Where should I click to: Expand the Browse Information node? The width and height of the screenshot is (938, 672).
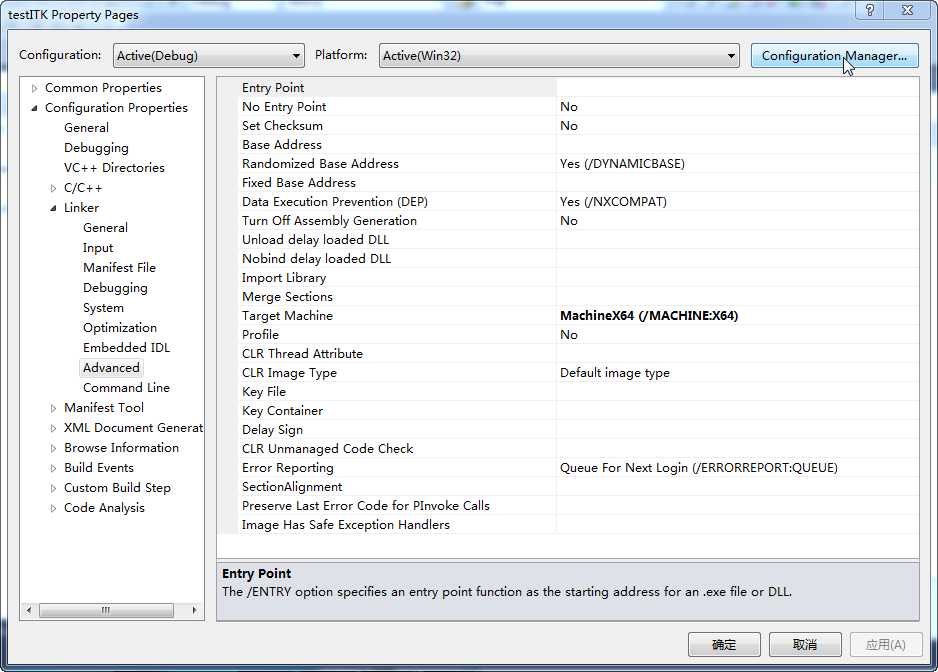click(53, 448)
